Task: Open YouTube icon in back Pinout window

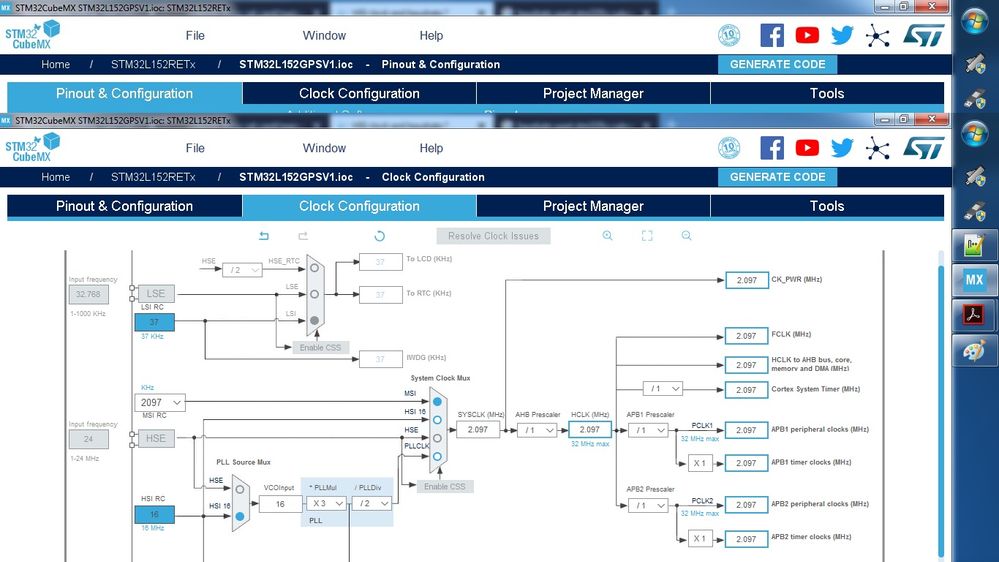Action: [807, 35]
